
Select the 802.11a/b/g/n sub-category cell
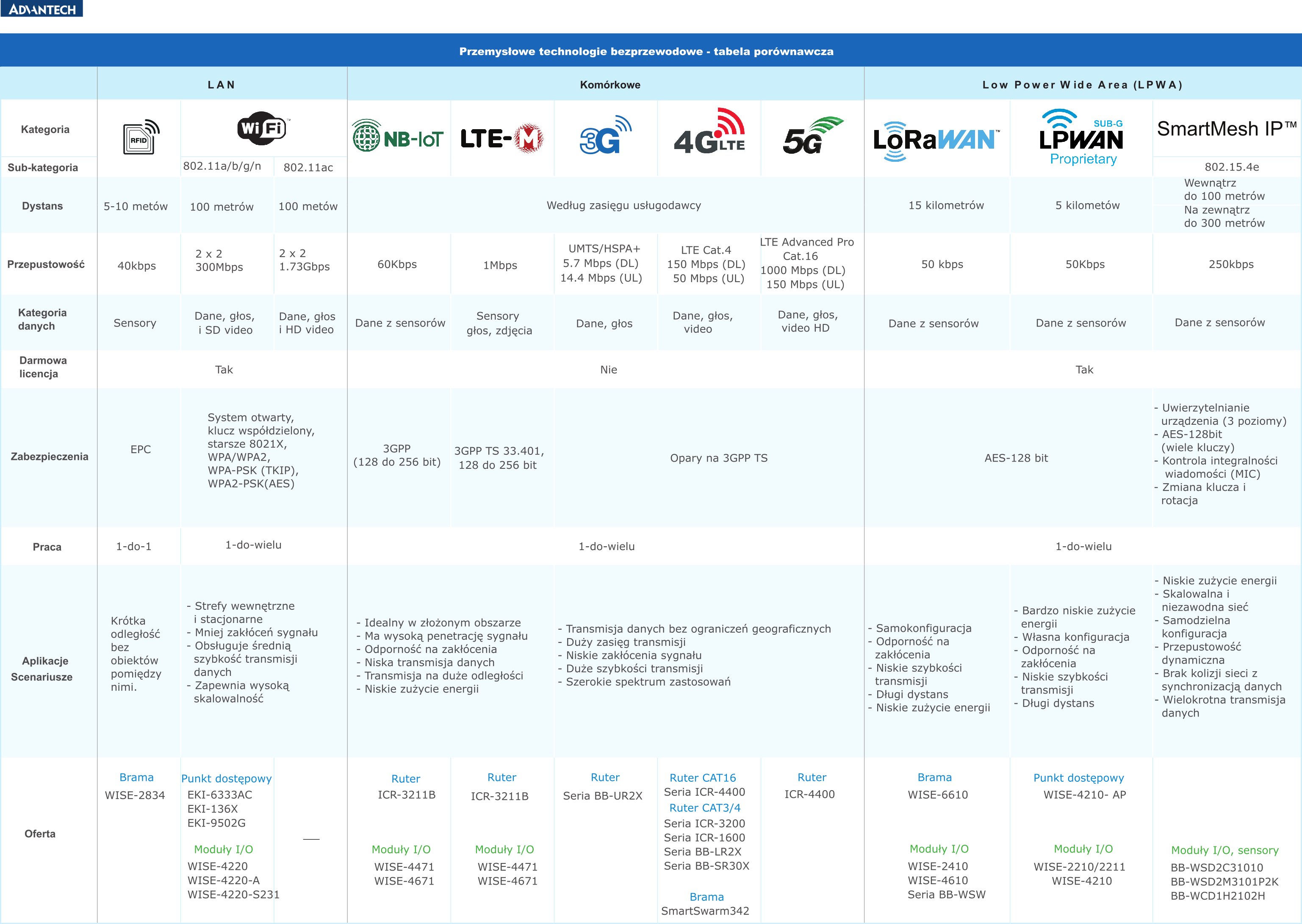click(x=222, y=166)
